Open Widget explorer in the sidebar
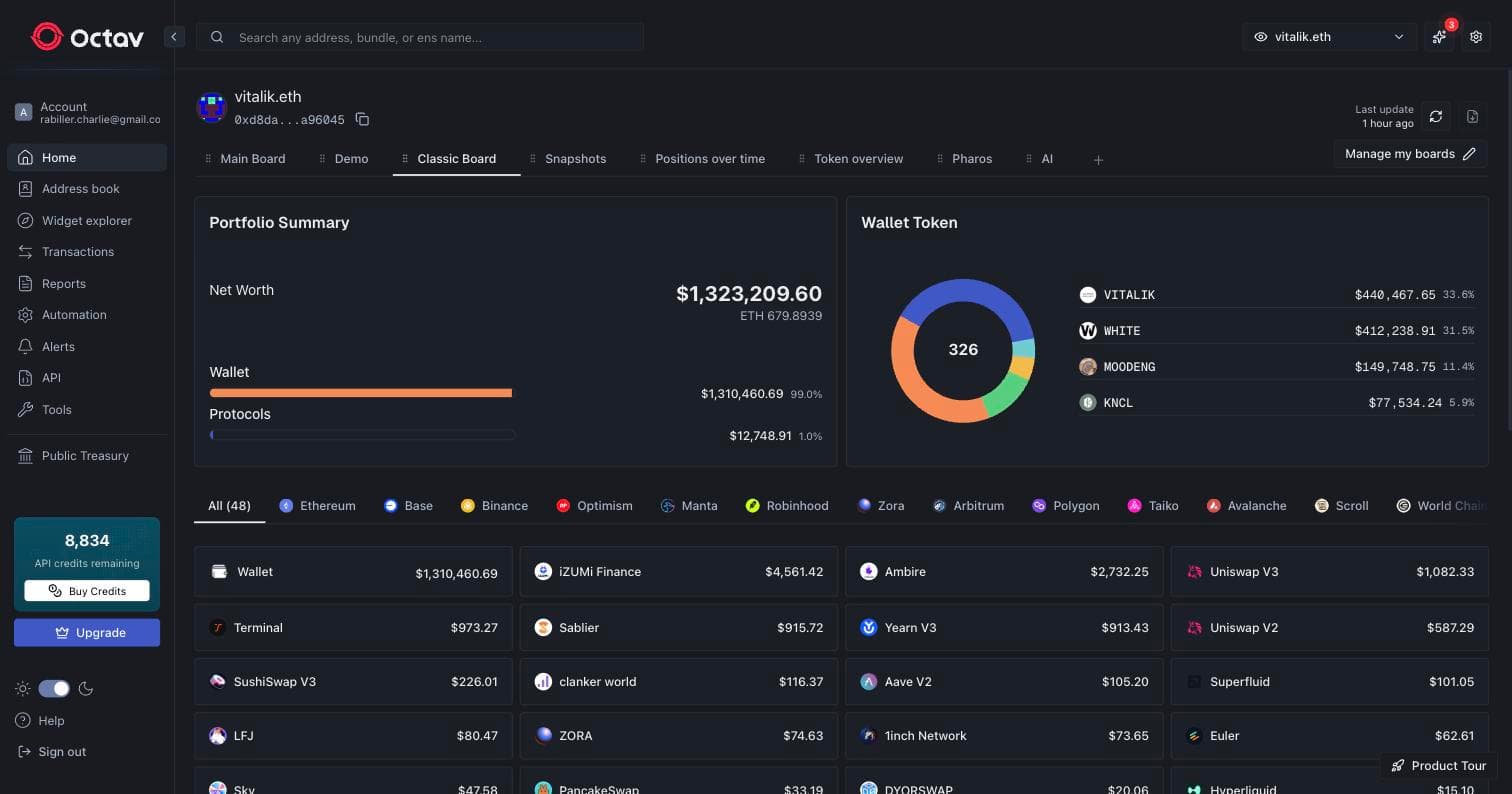The image size is (1512, 794). (87, 221)
